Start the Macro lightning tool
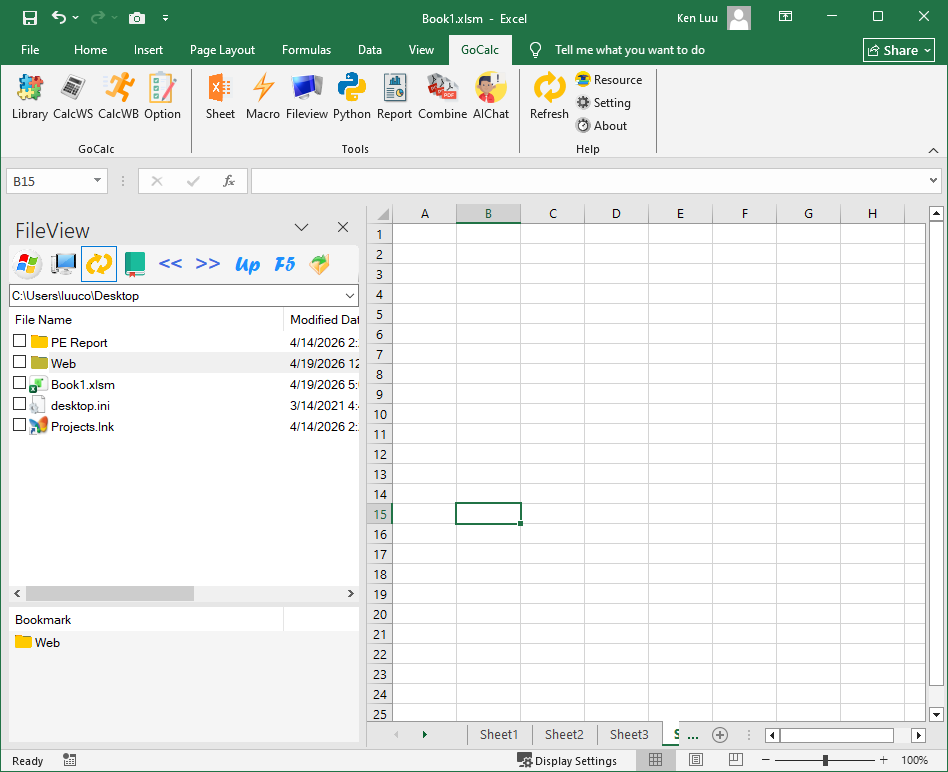This screenshot has height=772, width=948. click(263, 97)
